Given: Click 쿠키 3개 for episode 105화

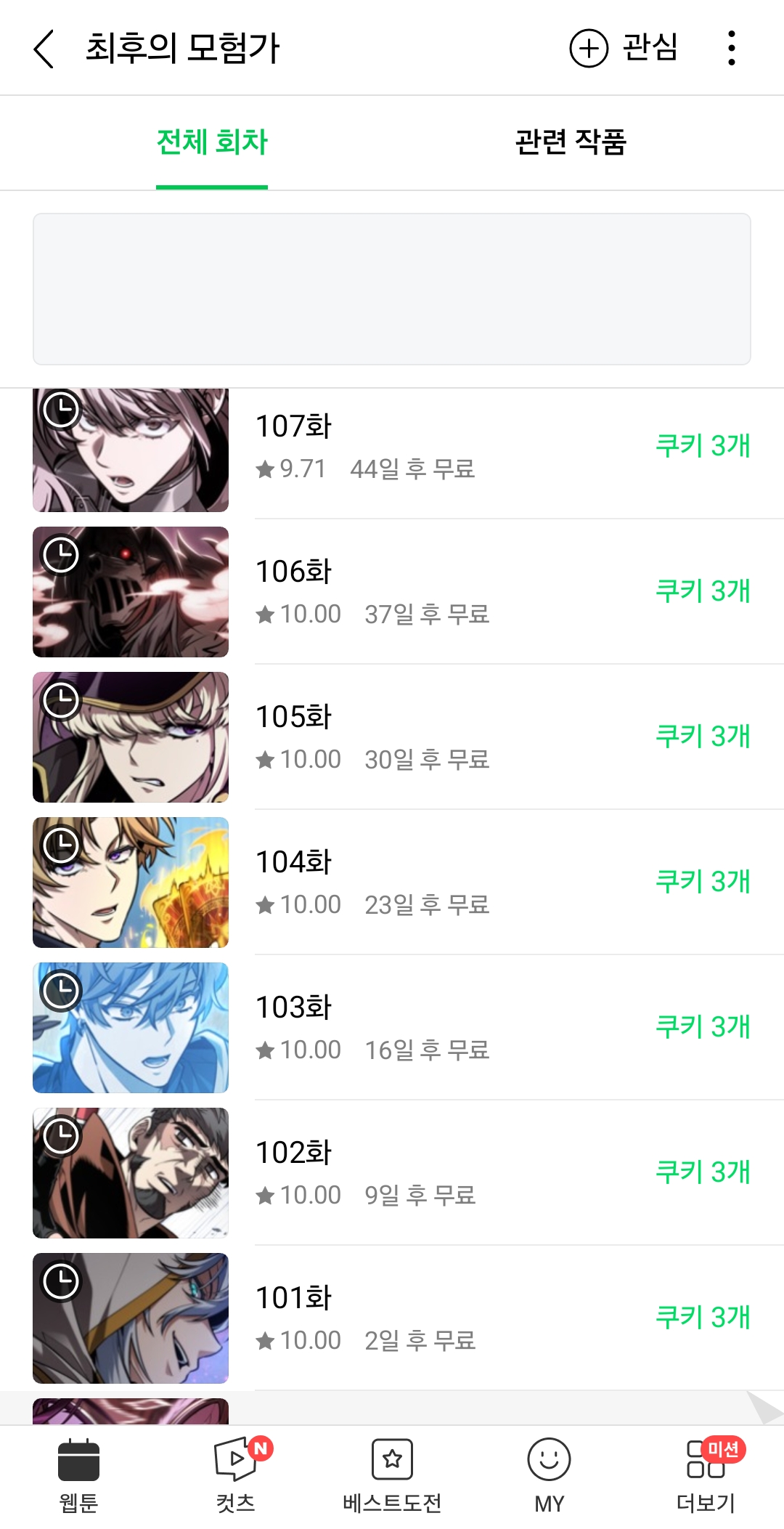Looking at the screenshot, I should click(702, 736).
